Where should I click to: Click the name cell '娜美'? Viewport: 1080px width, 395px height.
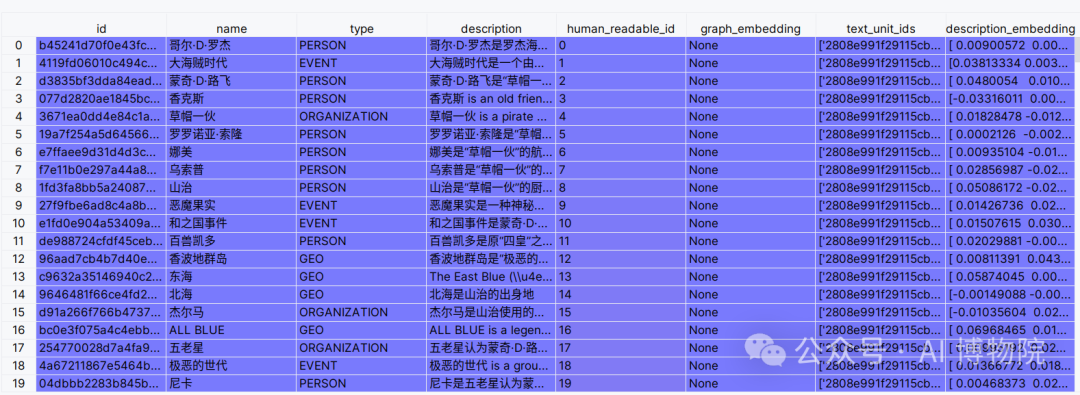(231, 151)
